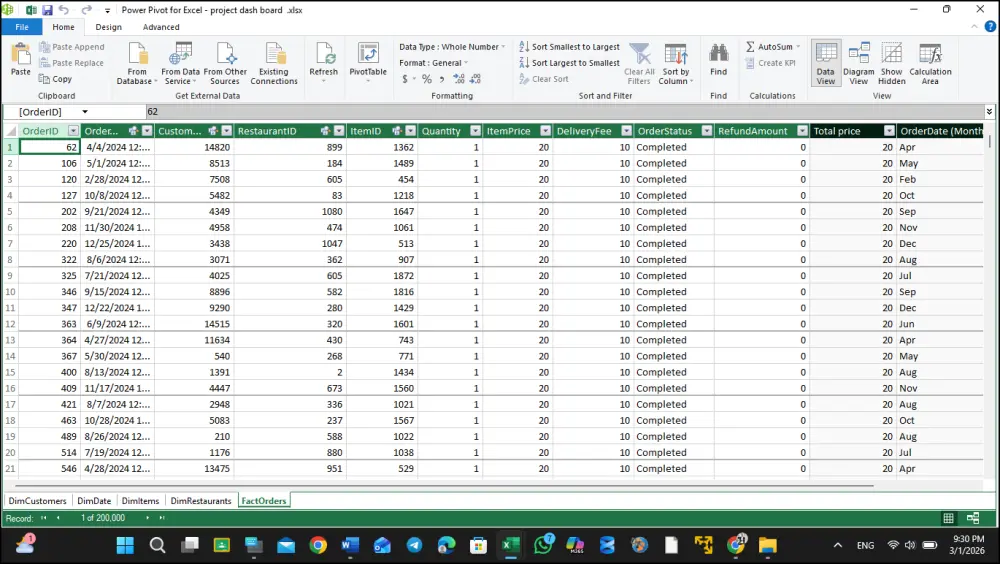The width and height of the screenshot is (1000, 564).
Task: Open Windows Start menu
Action: [x=125, y=545]
